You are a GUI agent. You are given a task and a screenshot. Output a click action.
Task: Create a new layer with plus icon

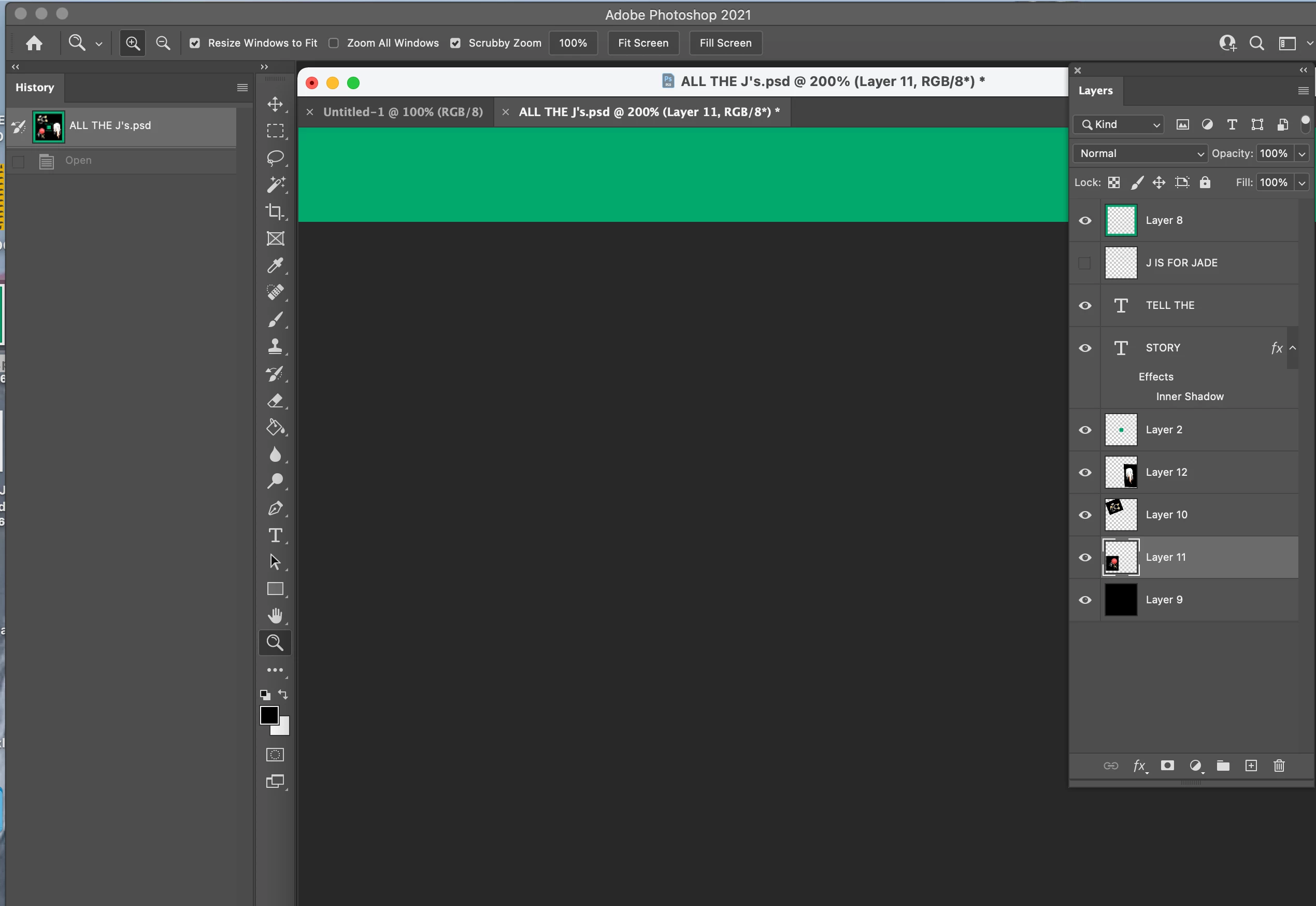[1251, 766]
